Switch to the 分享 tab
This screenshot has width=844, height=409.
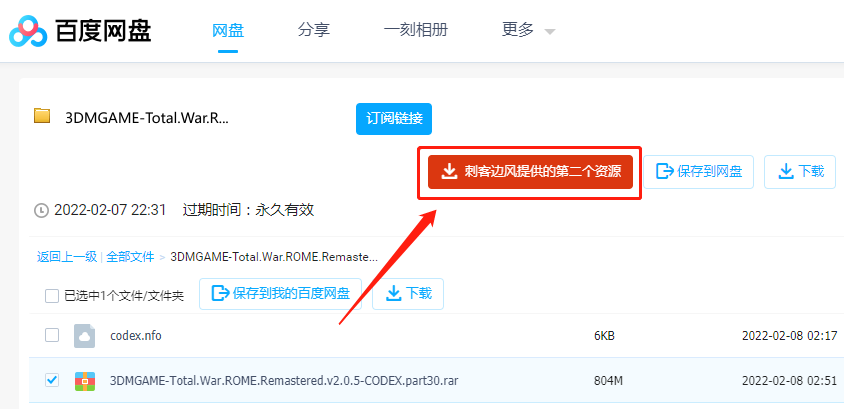click(x=314, y=30)
